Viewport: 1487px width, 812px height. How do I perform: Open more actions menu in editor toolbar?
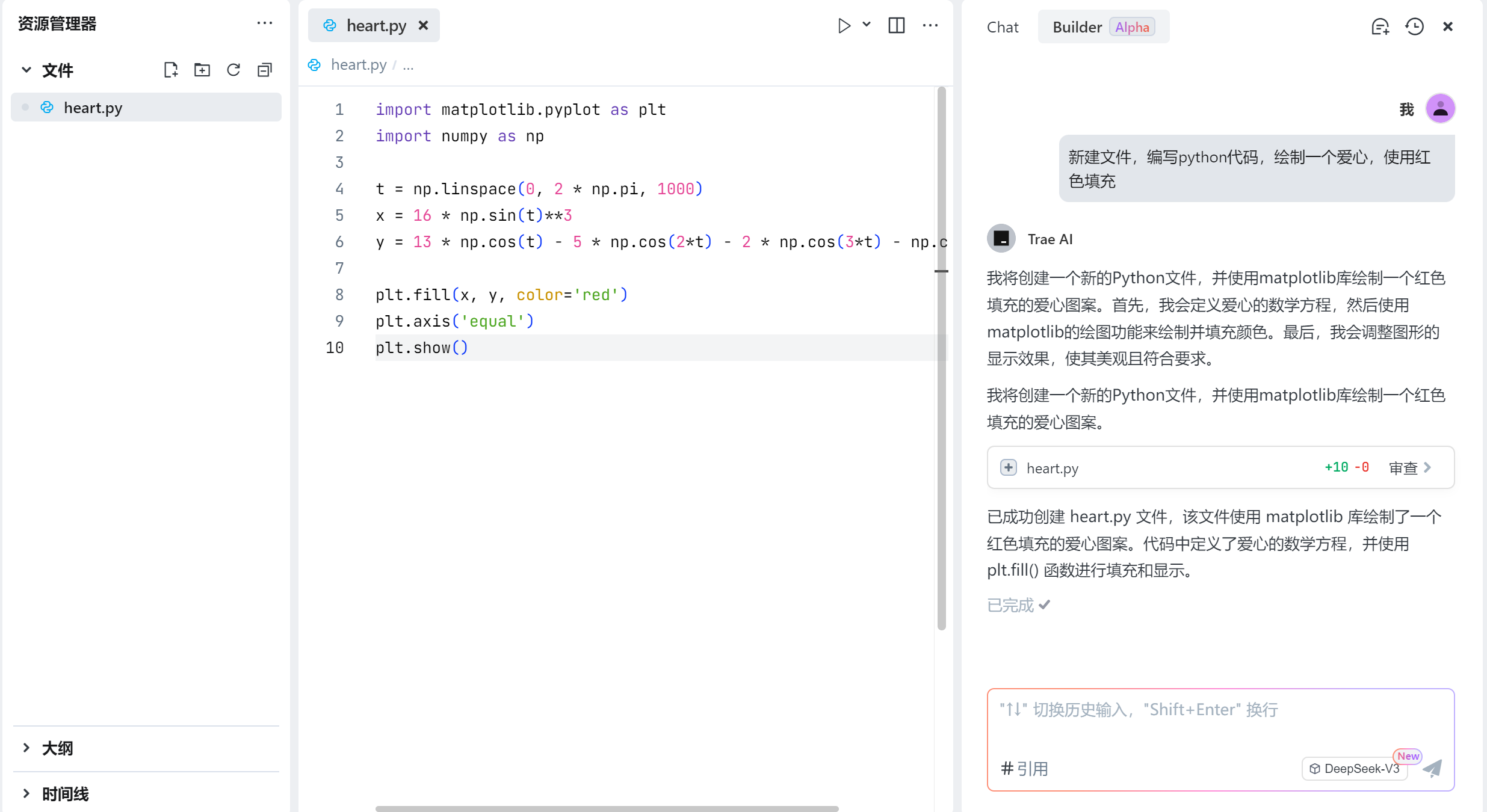[930, 25]
